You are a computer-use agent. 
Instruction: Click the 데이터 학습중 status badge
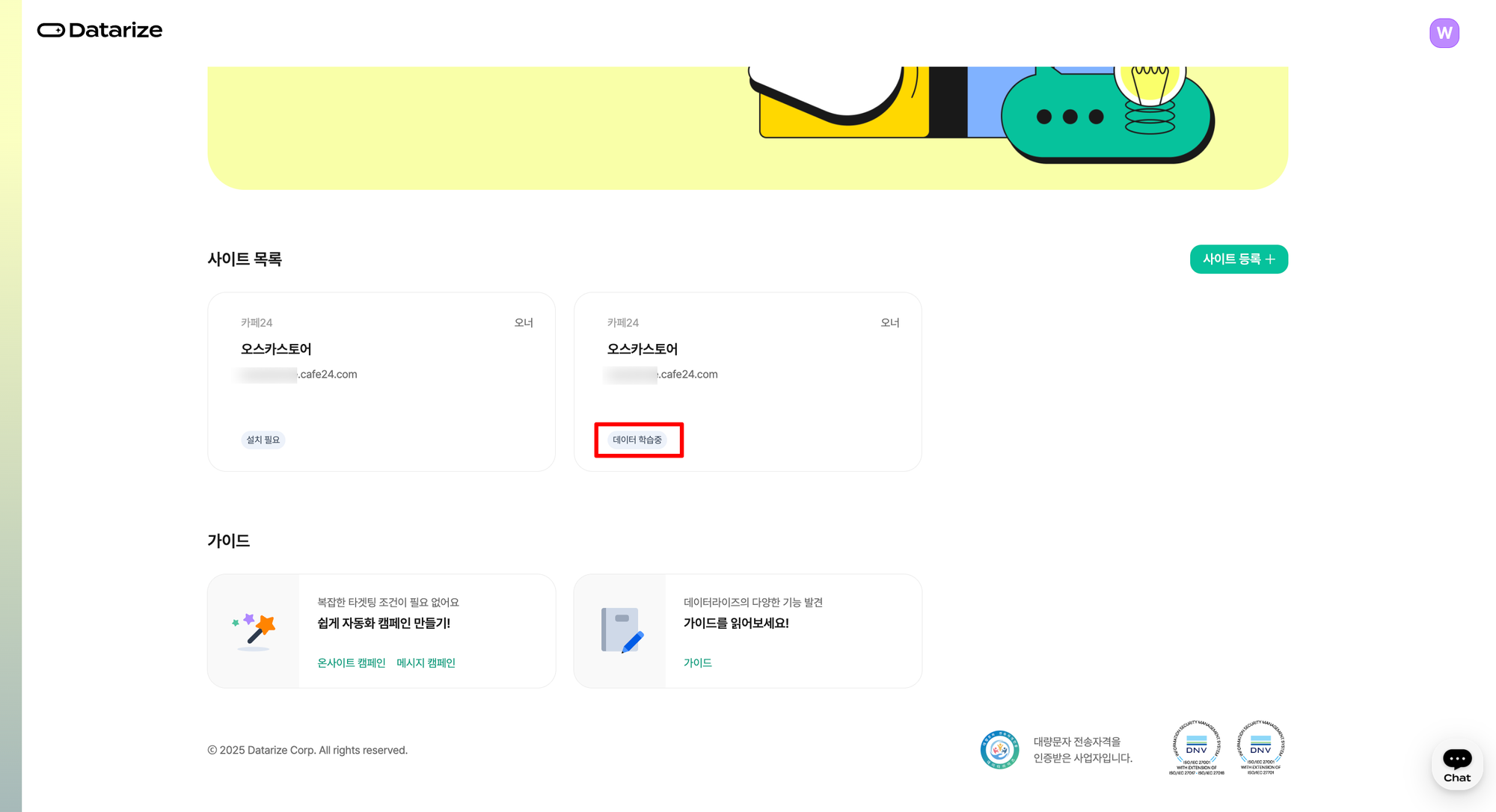point(637,440)
